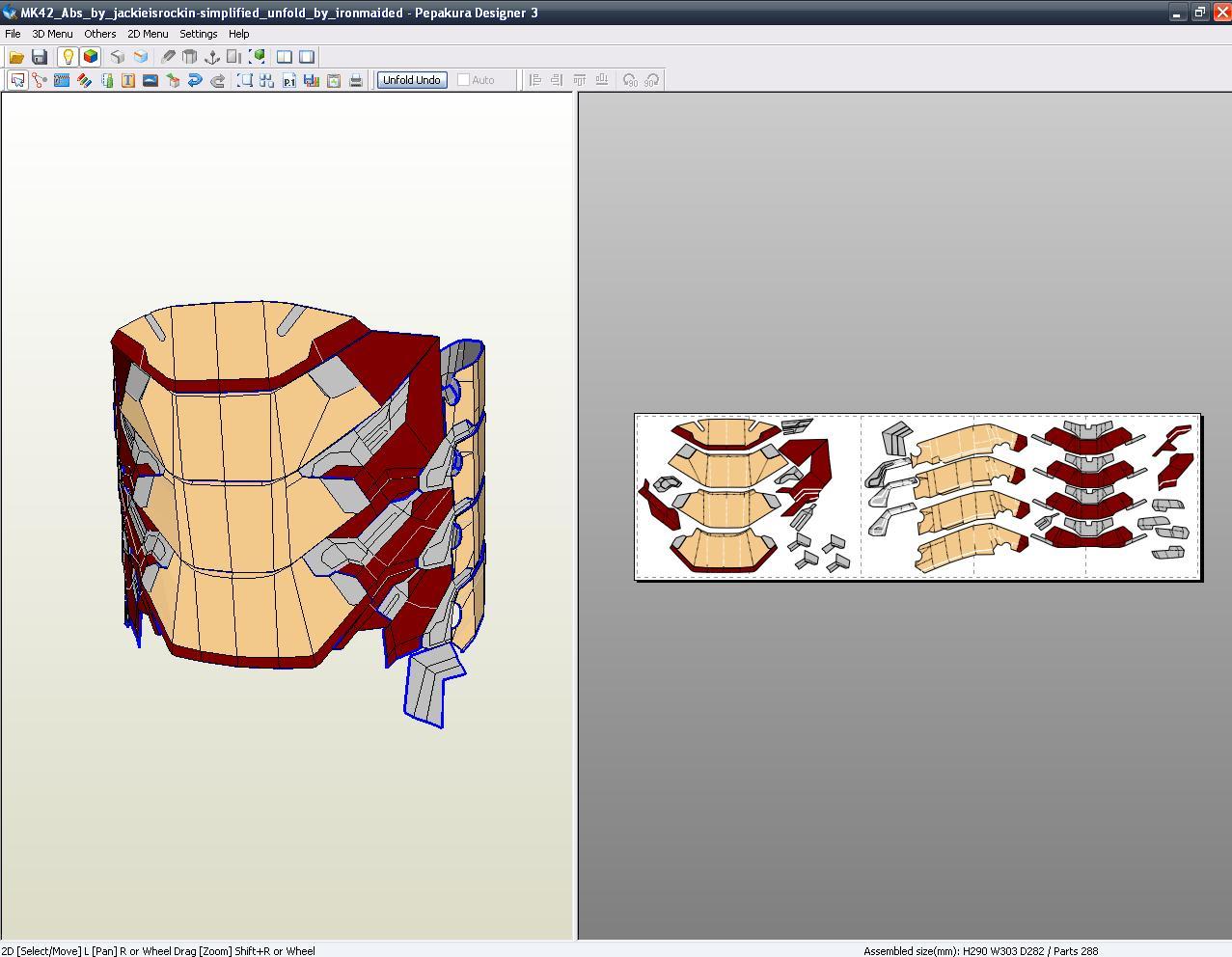
Task: Click the rotate 90 clockwise icon
Action: coord(652,80)
